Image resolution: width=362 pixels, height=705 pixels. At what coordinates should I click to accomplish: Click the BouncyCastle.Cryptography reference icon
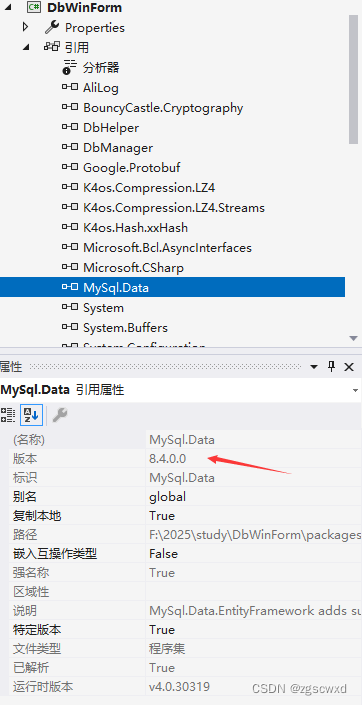click(x=70, y=107)
